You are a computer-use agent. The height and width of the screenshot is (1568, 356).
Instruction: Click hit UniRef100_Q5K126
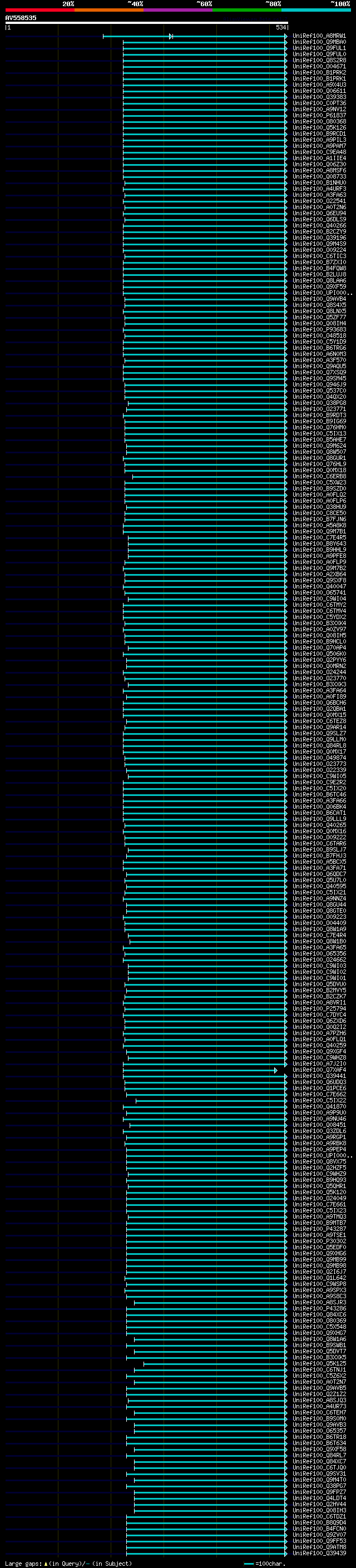[x=319, y=127]
